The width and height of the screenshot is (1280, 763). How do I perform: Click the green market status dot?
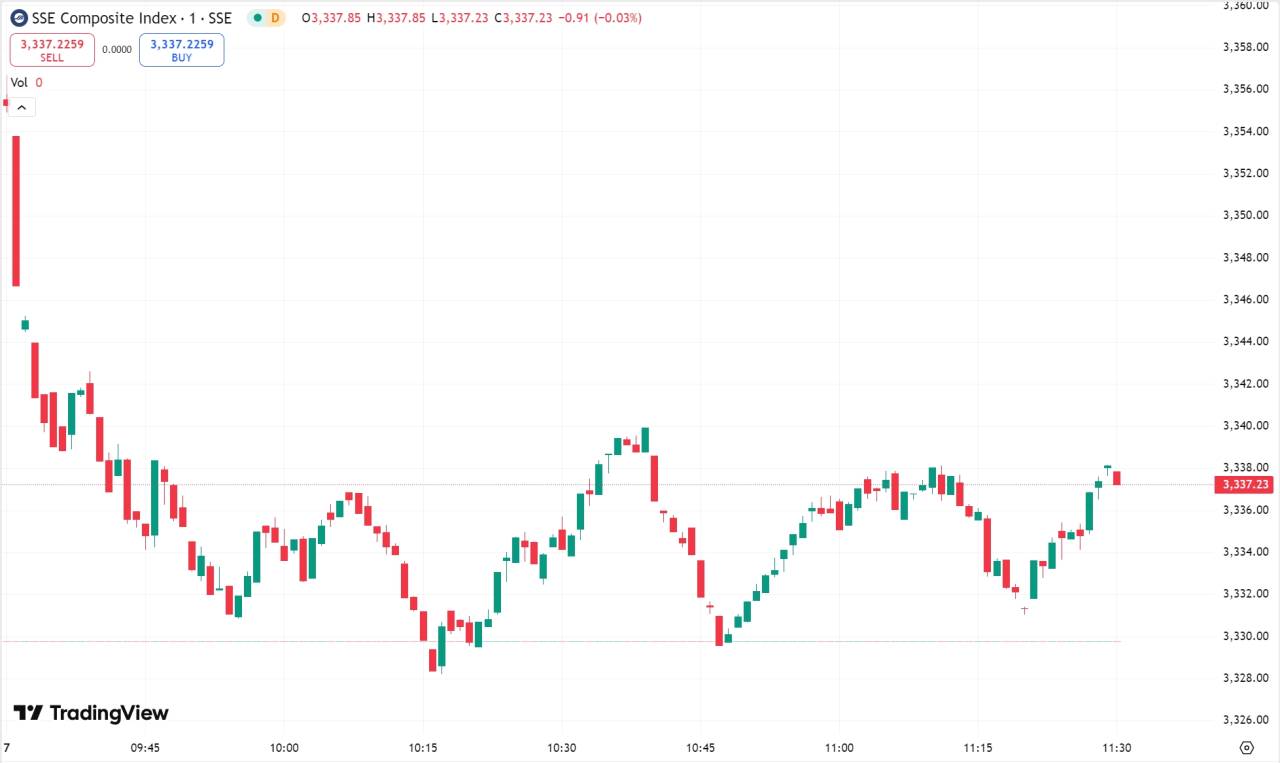257,18
